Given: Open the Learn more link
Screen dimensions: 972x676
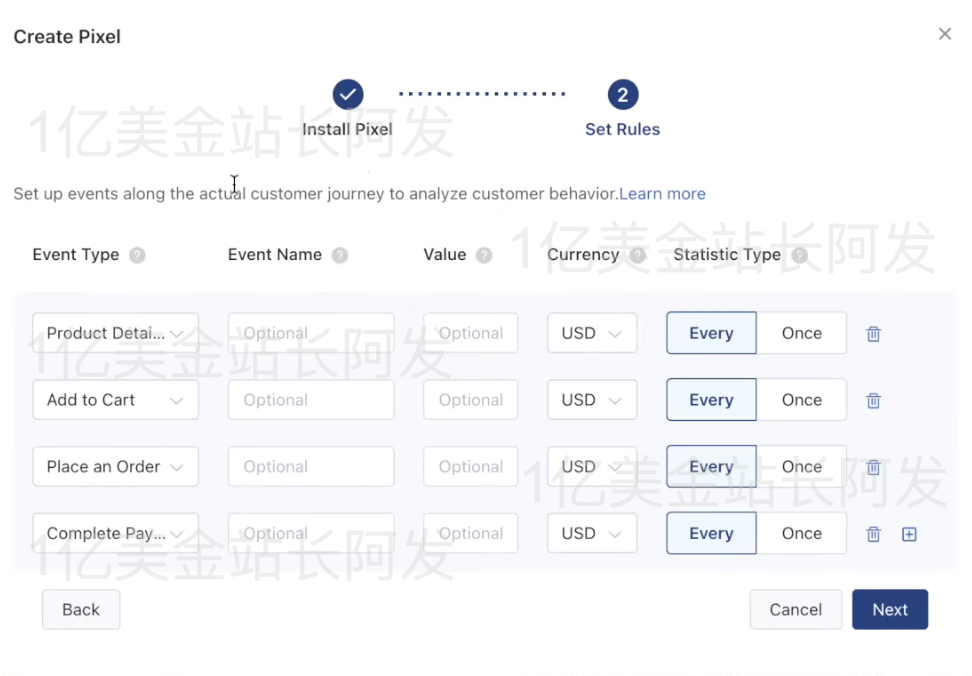Looking at the screenshot, I should click(662, 194).
